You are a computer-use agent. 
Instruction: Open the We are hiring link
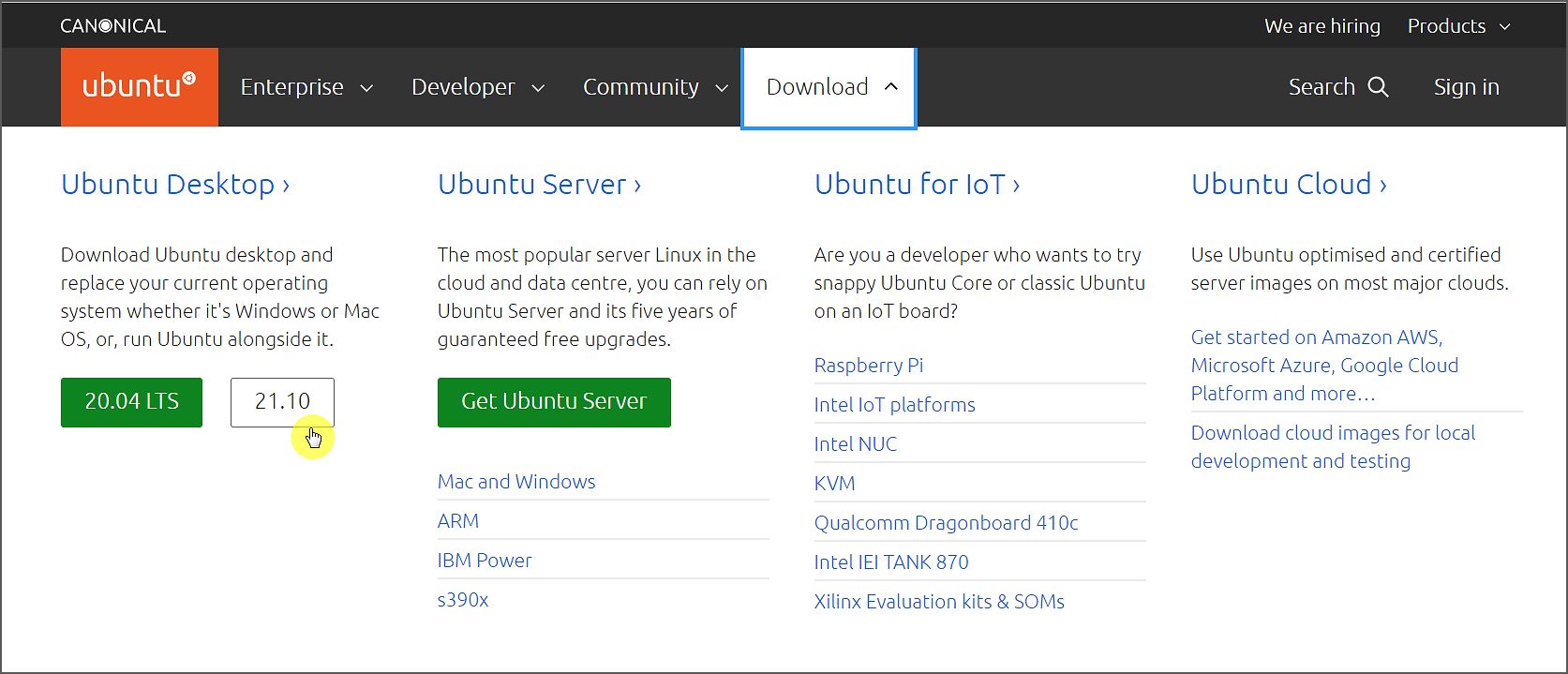(x=1322, y=26)
